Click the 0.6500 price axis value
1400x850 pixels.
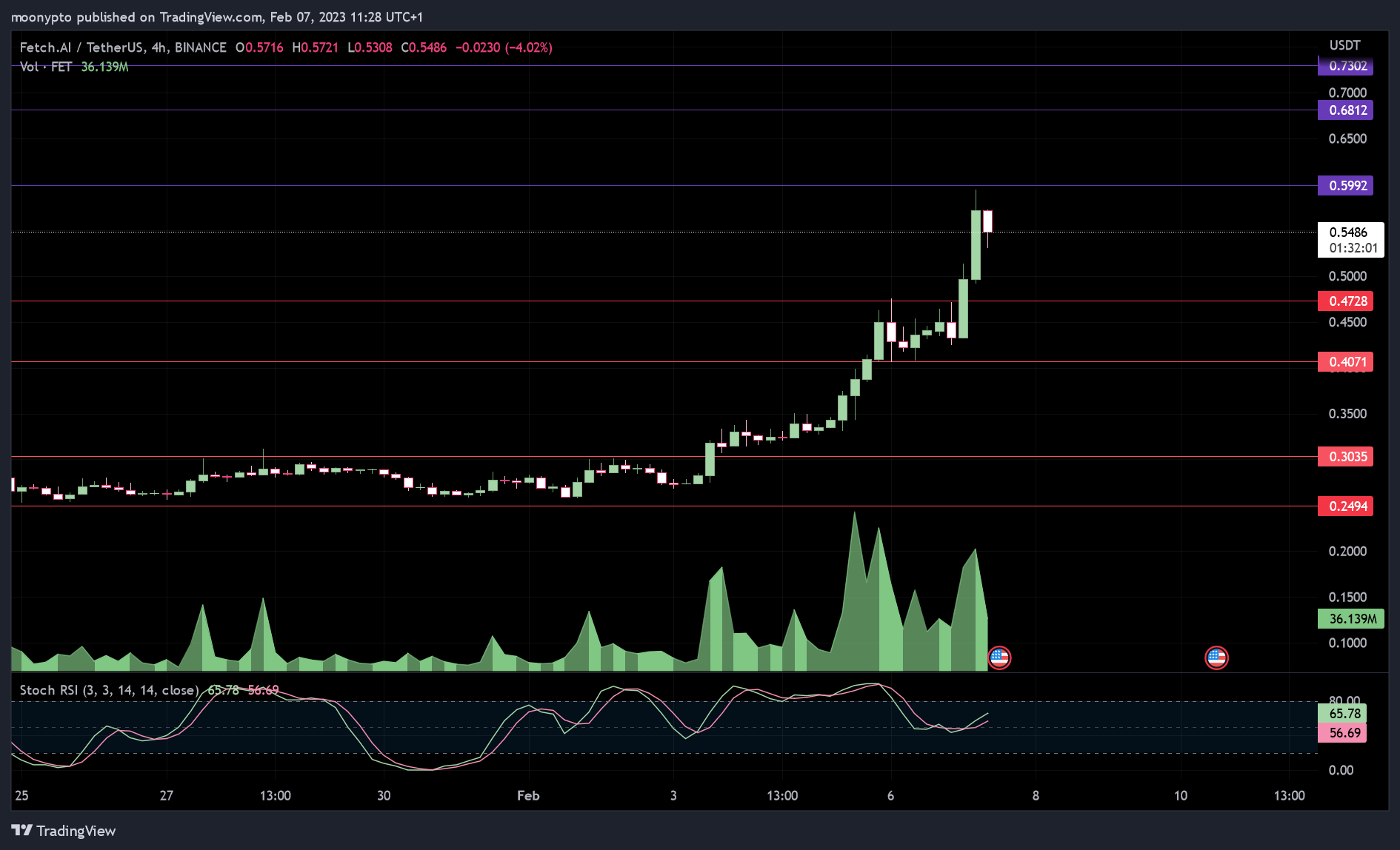[x=1347, y=138]
